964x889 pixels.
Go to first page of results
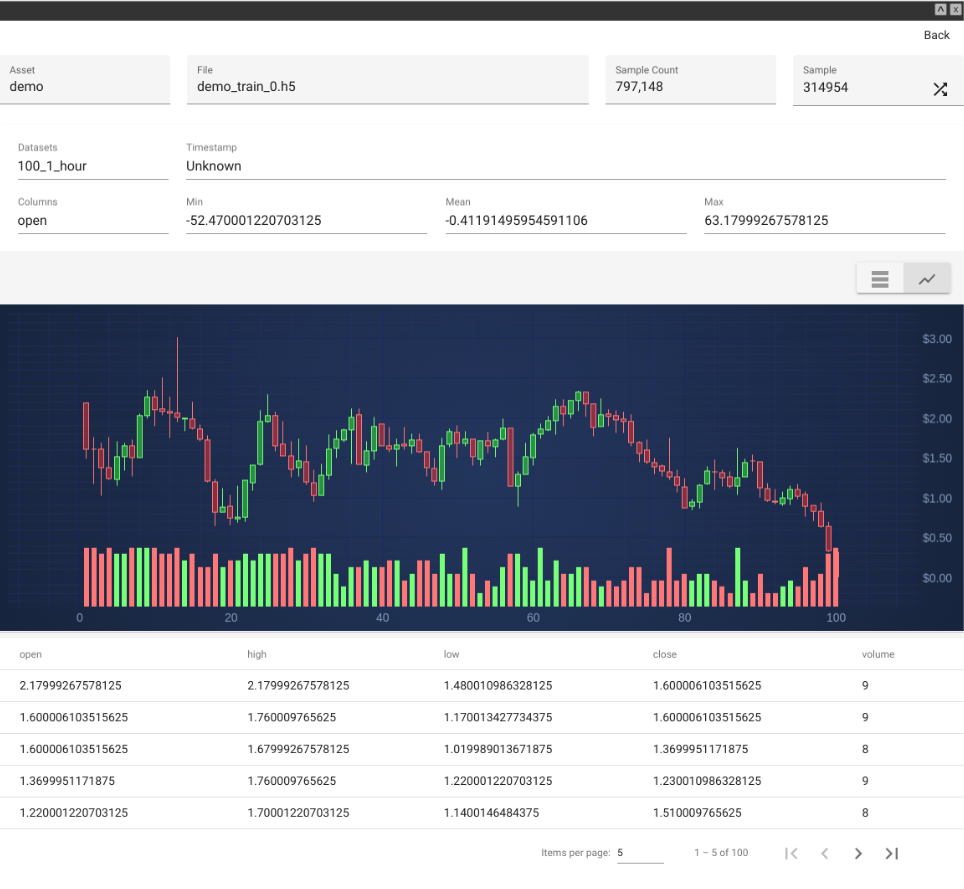[791, 853]
